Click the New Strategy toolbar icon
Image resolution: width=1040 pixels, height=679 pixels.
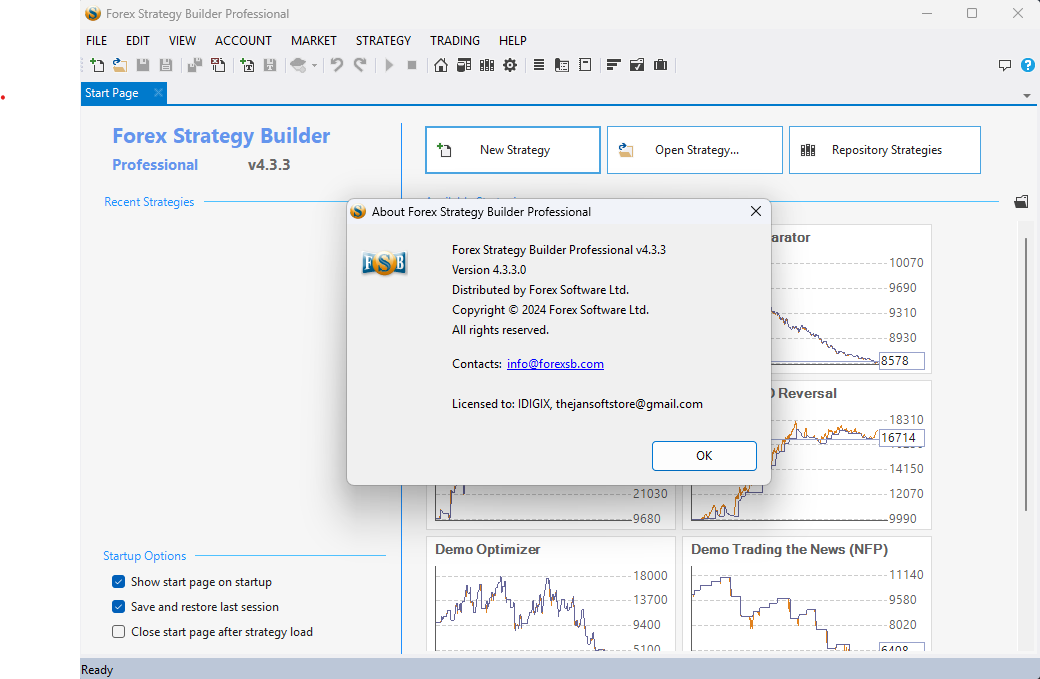coord(97,65)
